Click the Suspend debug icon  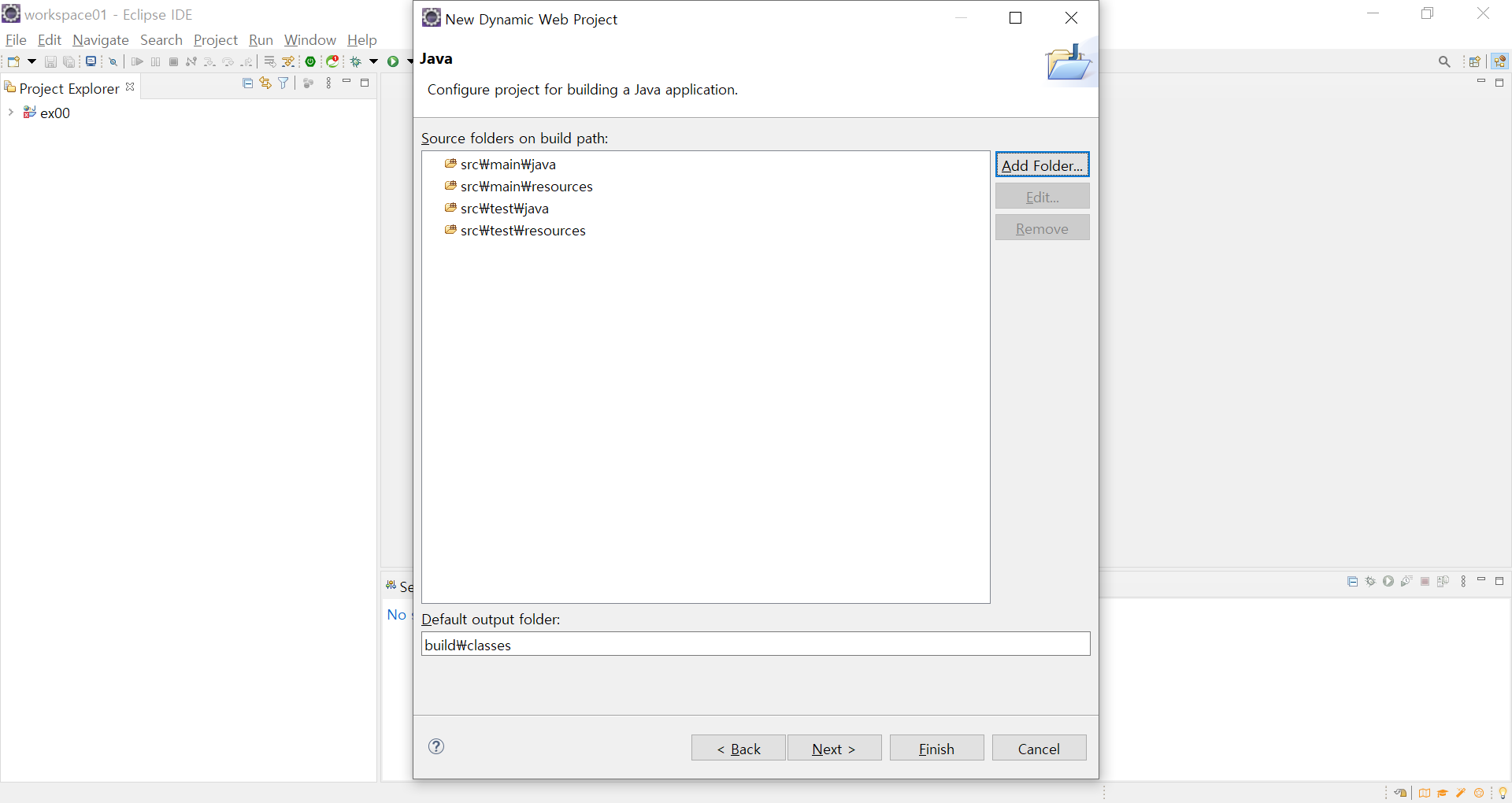pyautogui.click(x=155, y=61)
